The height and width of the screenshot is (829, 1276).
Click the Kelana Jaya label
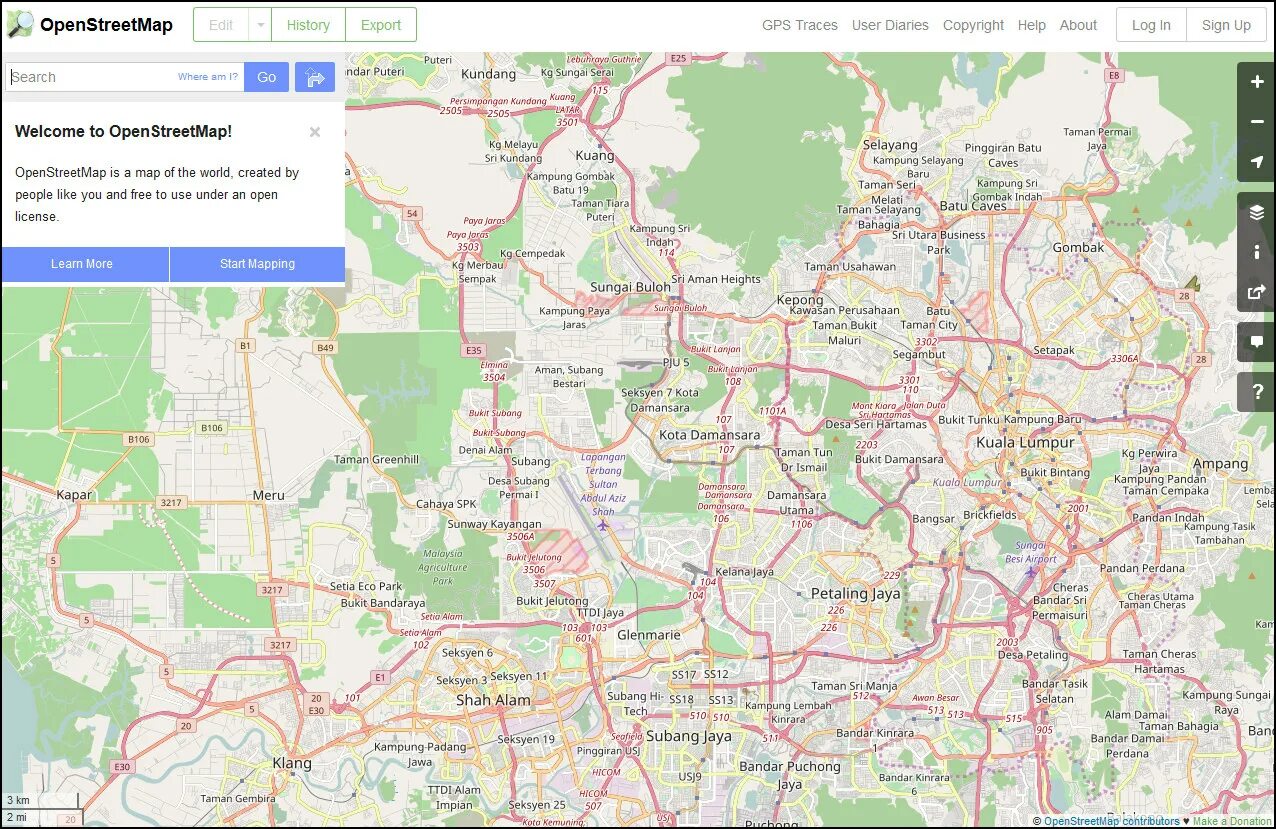point(745,572)
